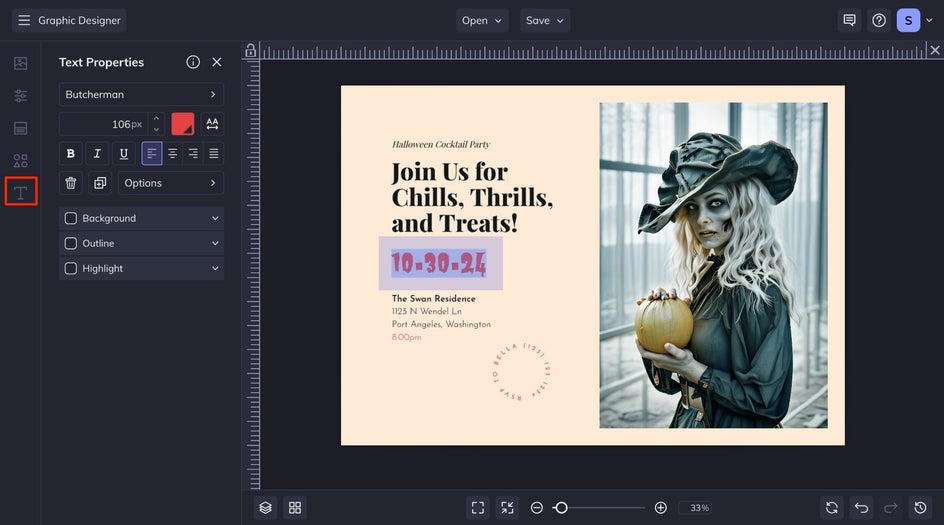Enable the Outline checkbox
Image resolution: width=944 pixels, height=525 pixels.
point(70,243)
